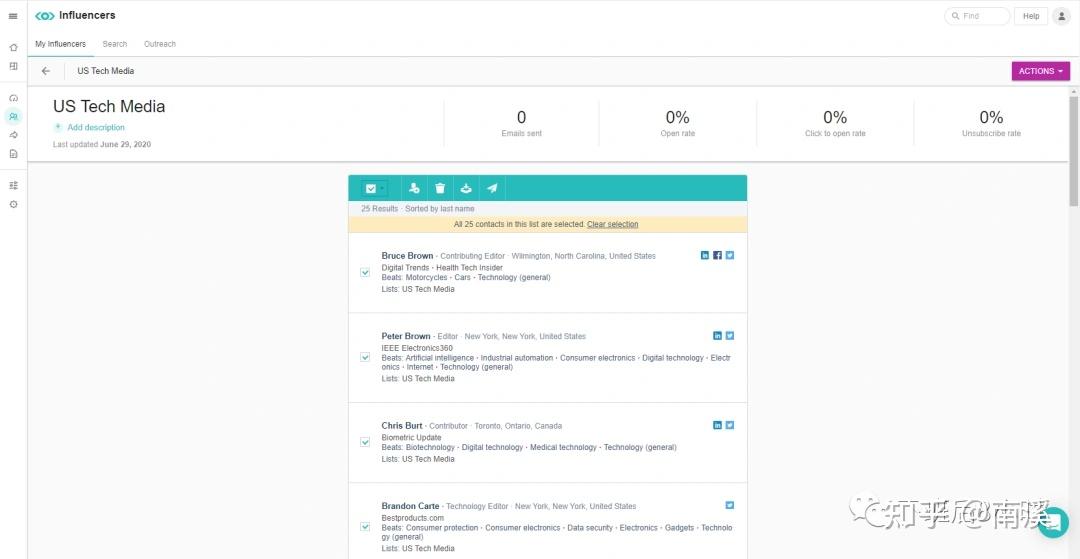
Task: Go to Home in the sidebar
Action: click(x=13, y=48)
